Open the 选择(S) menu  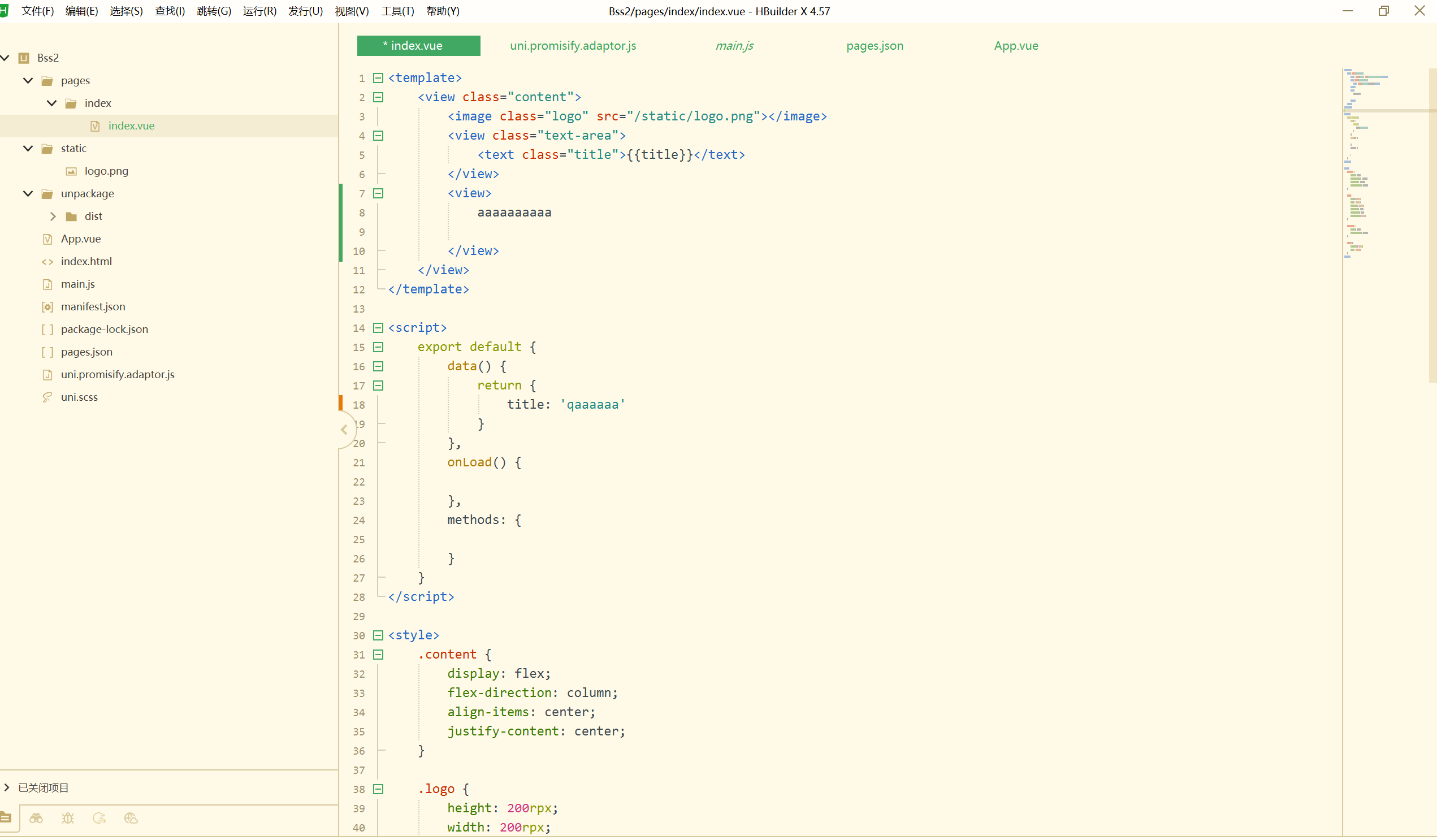pos(126,11)
